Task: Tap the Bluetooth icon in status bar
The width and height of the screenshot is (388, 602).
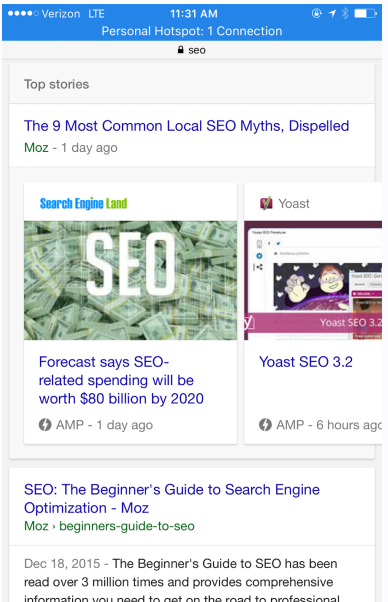Action: tap(345, 13)
